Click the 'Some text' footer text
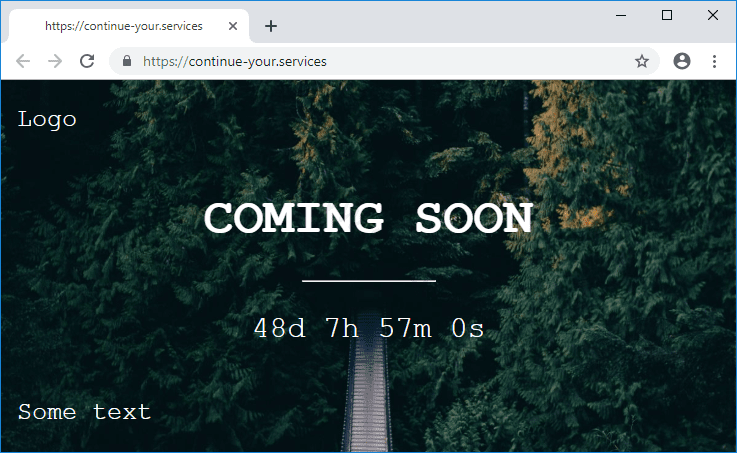Image resolution: width=737 pixels, height=453 pixels. point(85,412)
